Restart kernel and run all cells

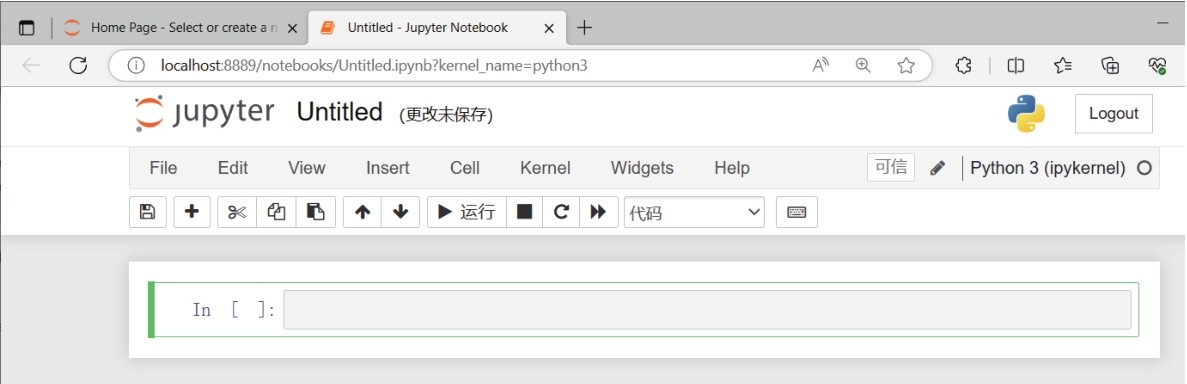(599, 212)
